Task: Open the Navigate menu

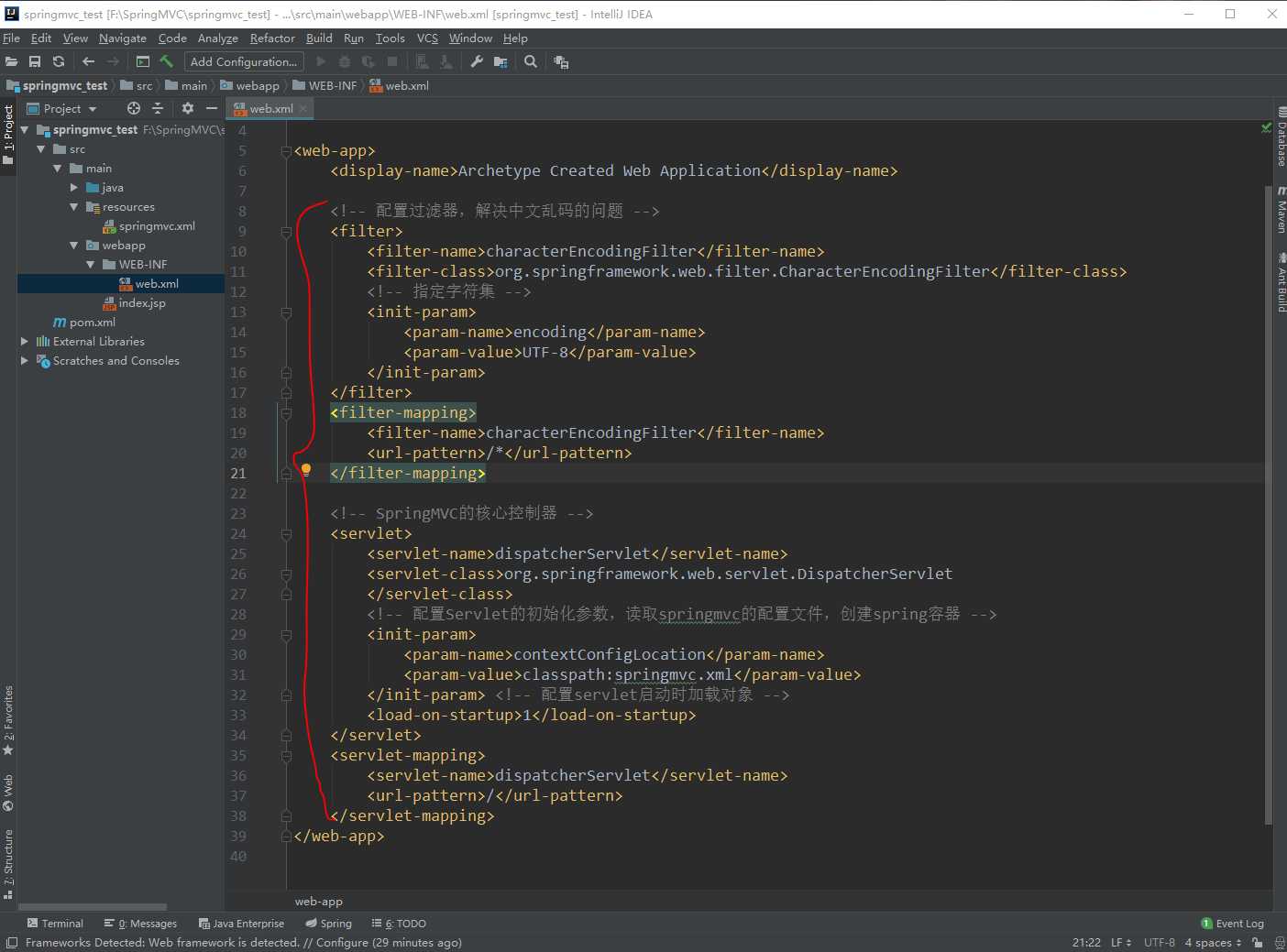Action: 123,38
